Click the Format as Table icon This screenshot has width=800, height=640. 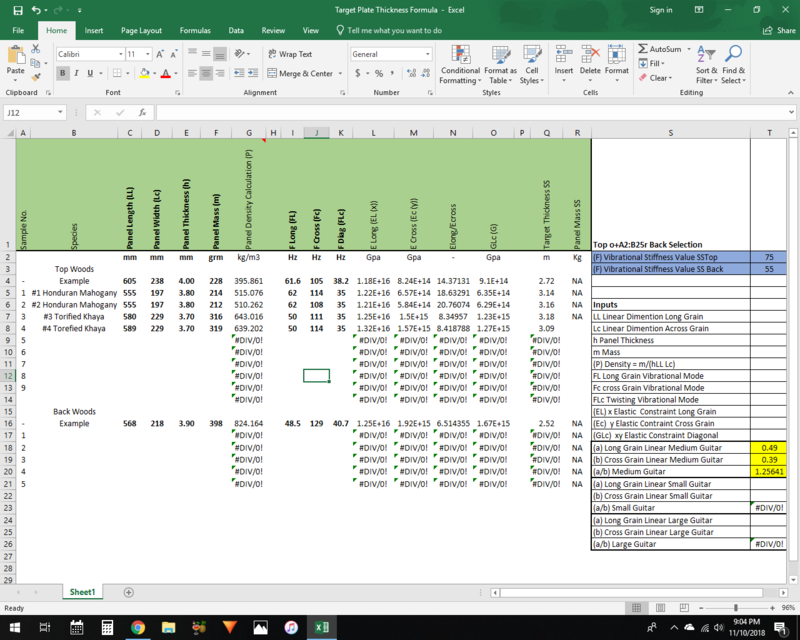tap(501, 54)
